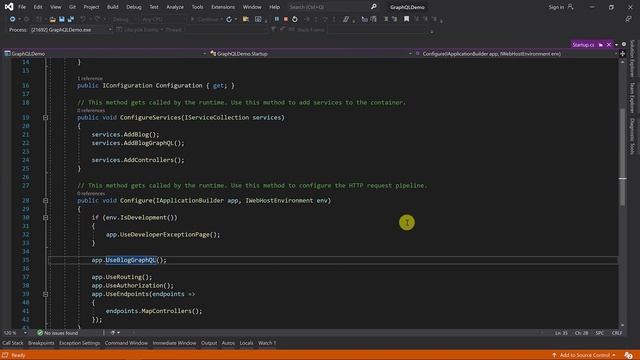Image resolution: width=640 pixels, height=360 pixels.
Task: Open the Debug menu
Action: 134,7
